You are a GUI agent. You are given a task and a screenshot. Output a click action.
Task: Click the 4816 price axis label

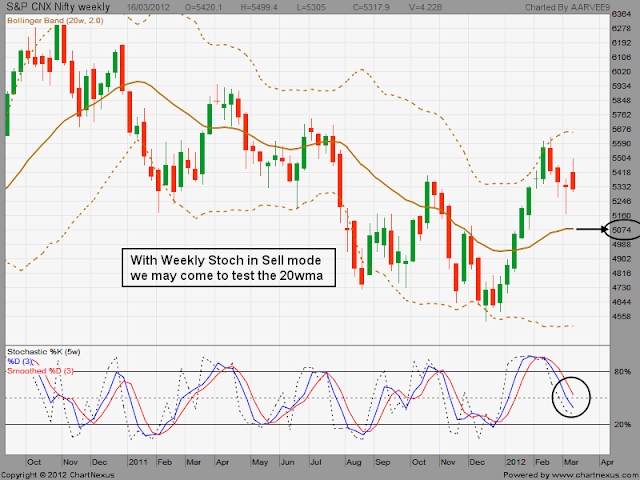tap(621, 273)
